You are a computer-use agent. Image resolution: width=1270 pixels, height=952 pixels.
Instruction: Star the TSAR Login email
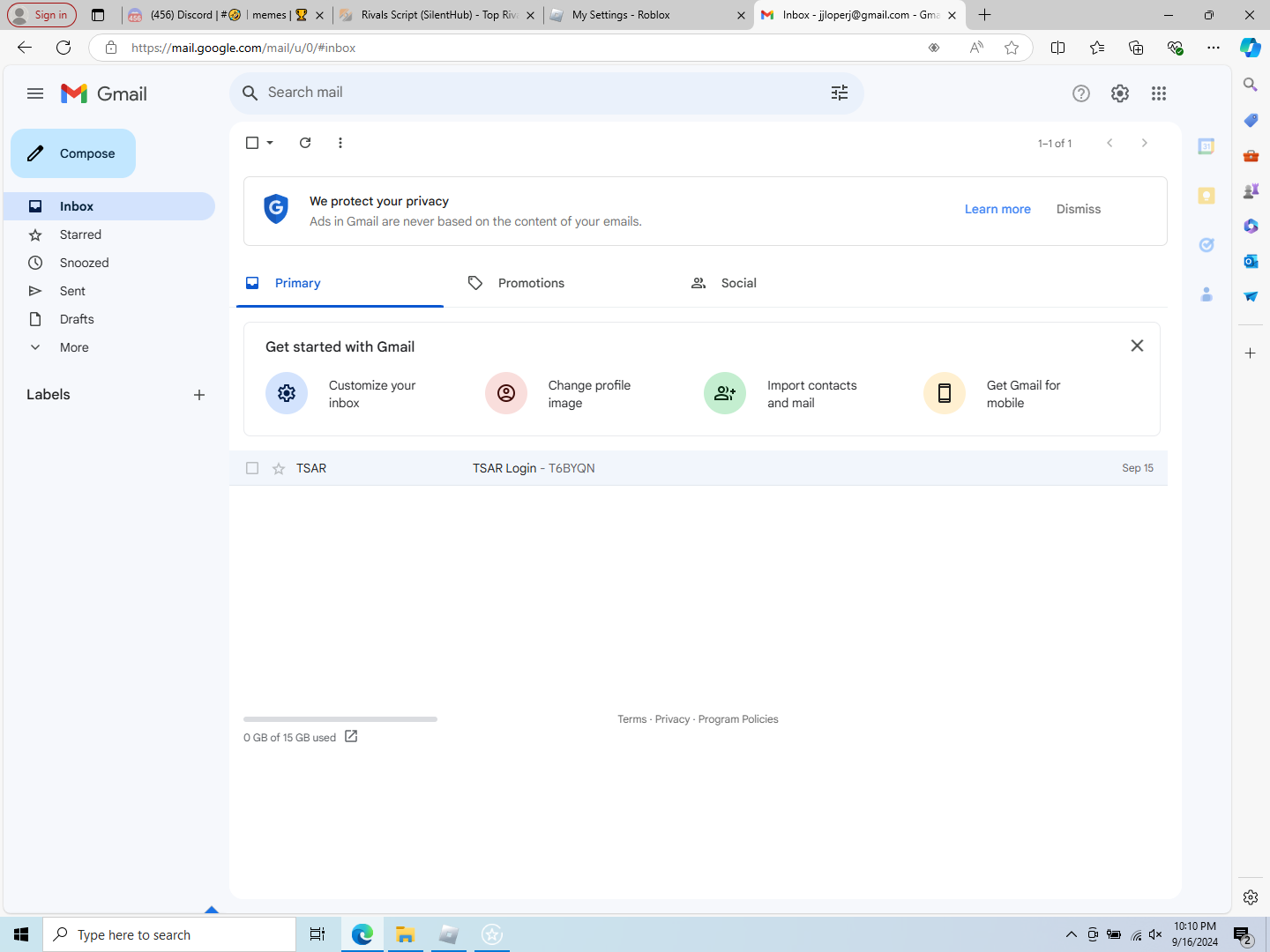[279, 468]
